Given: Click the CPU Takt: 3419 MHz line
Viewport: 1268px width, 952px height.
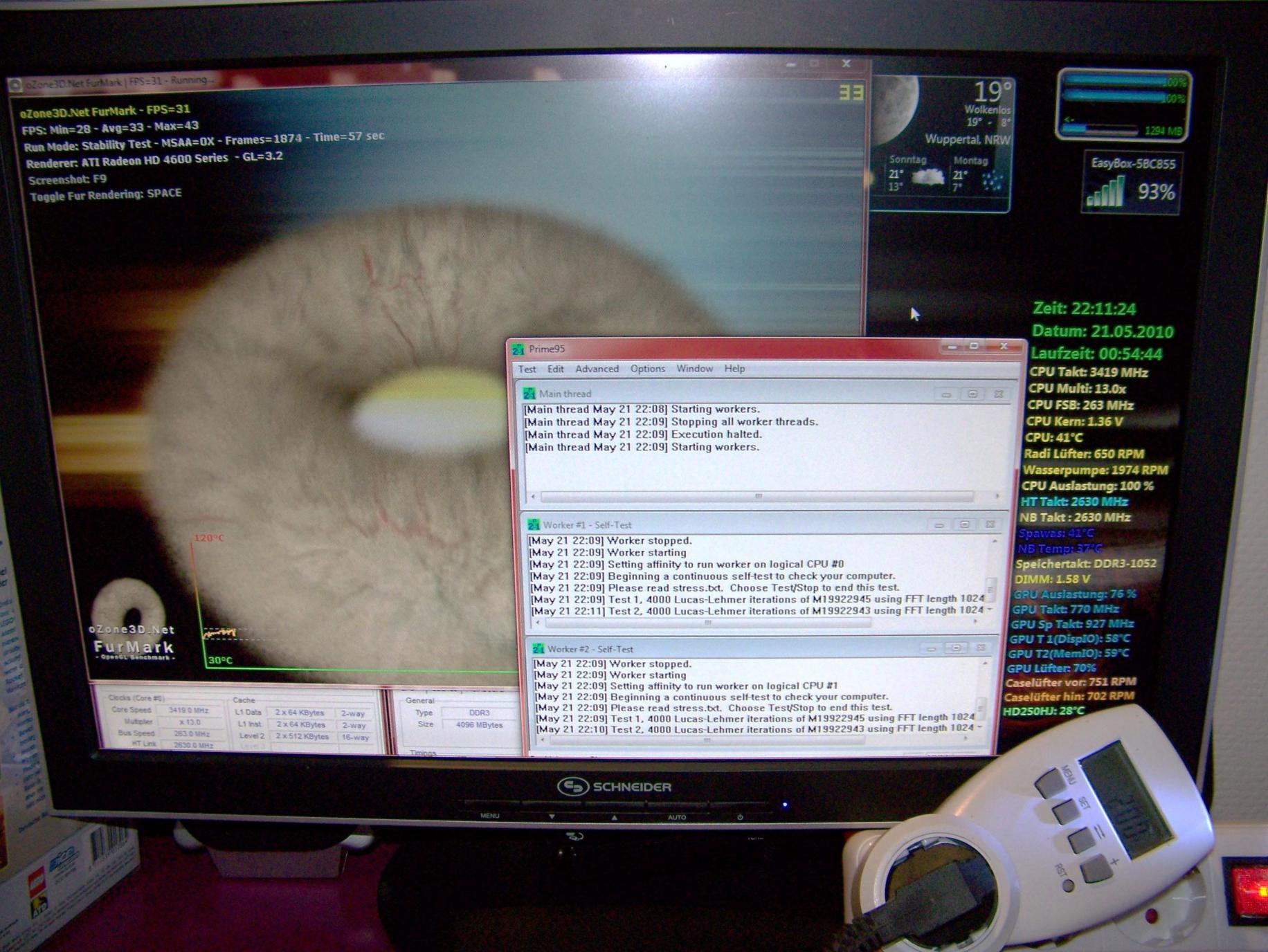Looking at the screenshot, I should [x=1088, y=373].
